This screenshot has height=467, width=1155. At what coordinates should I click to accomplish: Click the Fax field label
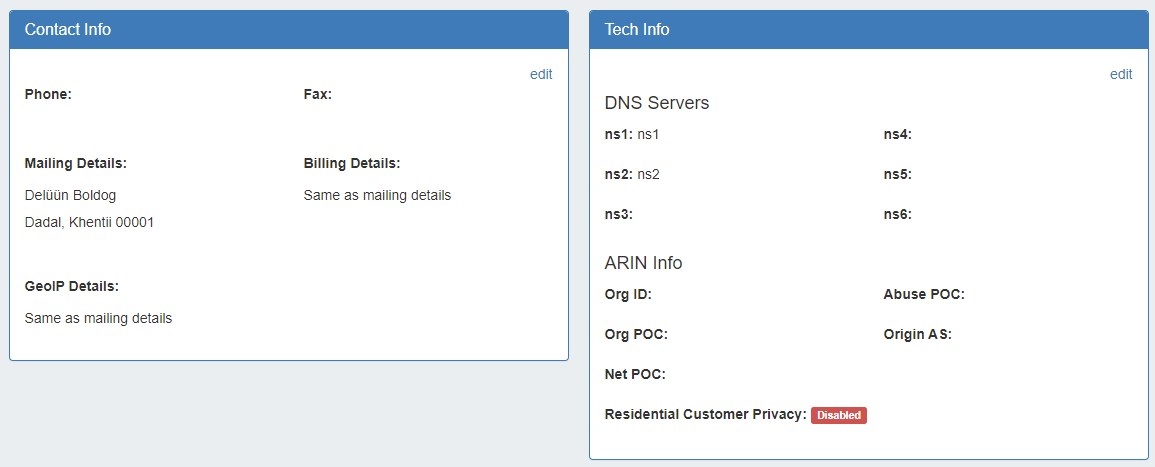pos(317,94)
